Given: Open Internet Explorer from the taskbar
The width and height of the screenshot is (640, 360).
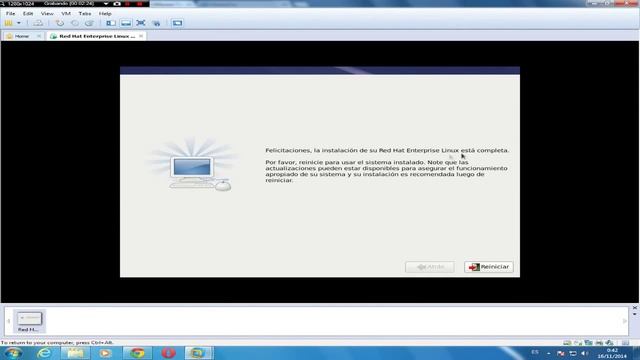Looking at the screenshot, I should (x=44, y=353).
